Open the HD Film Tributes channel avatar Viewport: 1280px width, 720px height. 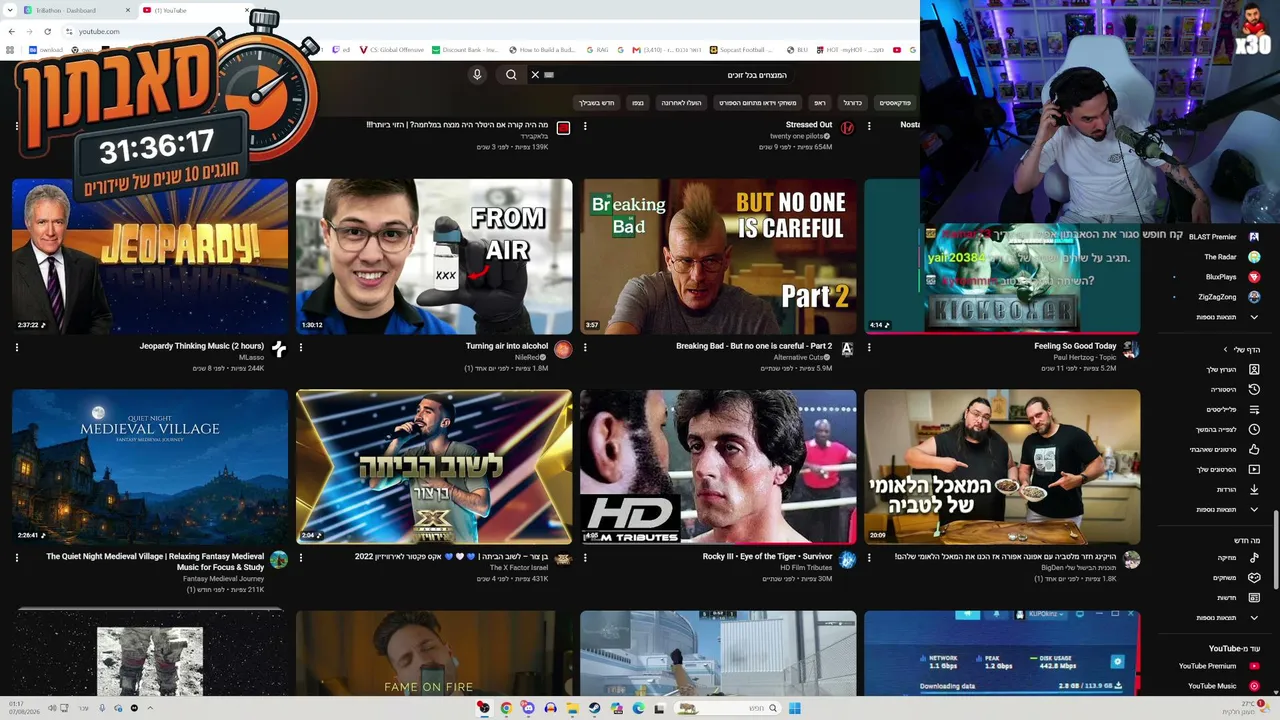[x=847, y=560]
